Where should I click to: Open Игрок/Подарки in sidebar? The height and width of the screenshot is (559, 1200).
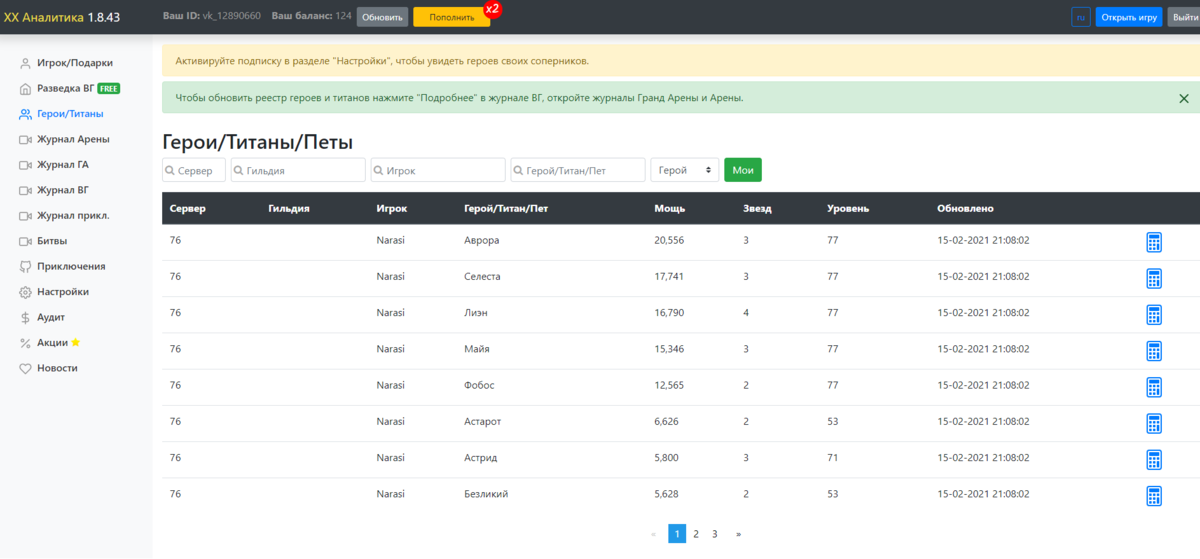coord(73,62)
